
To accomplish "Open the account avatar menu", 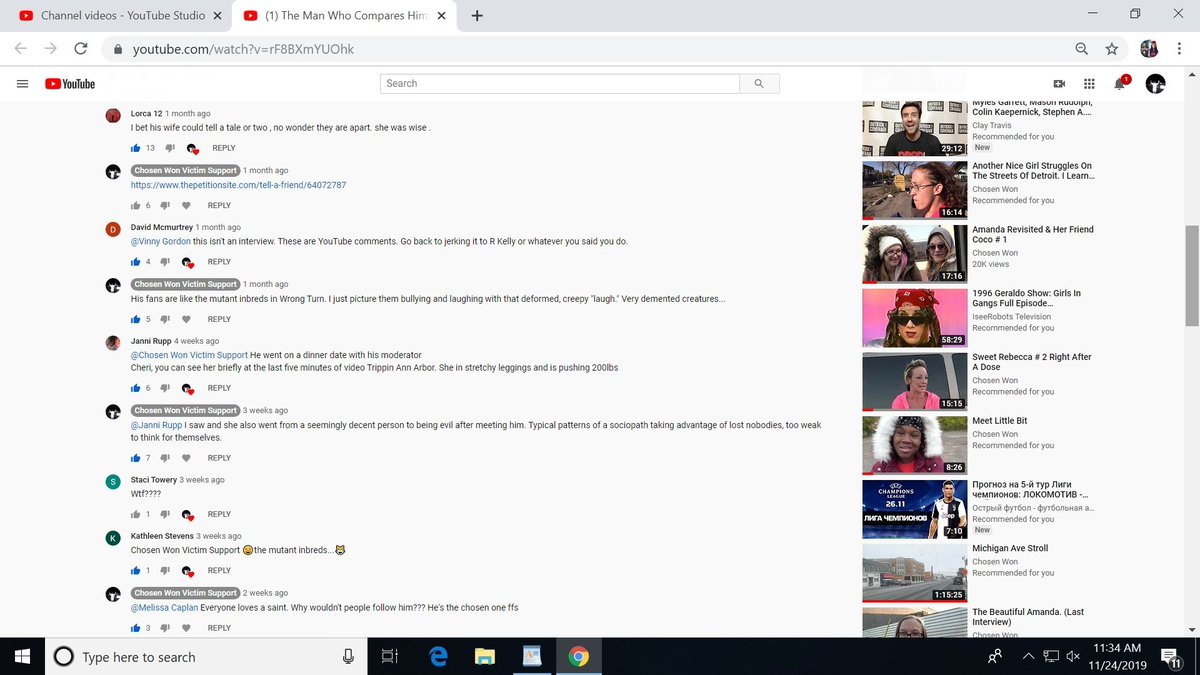I will tap(1155, 84).
